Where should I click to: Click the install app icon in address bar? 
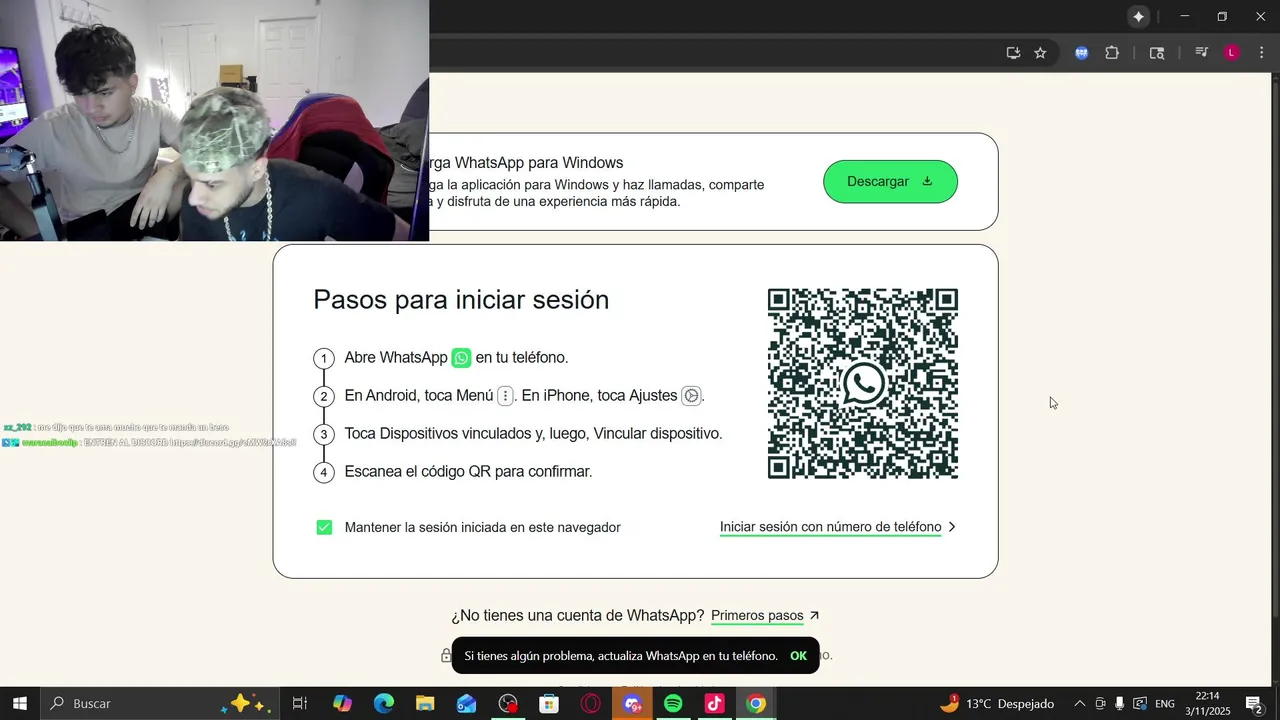tap(1013, 53)
